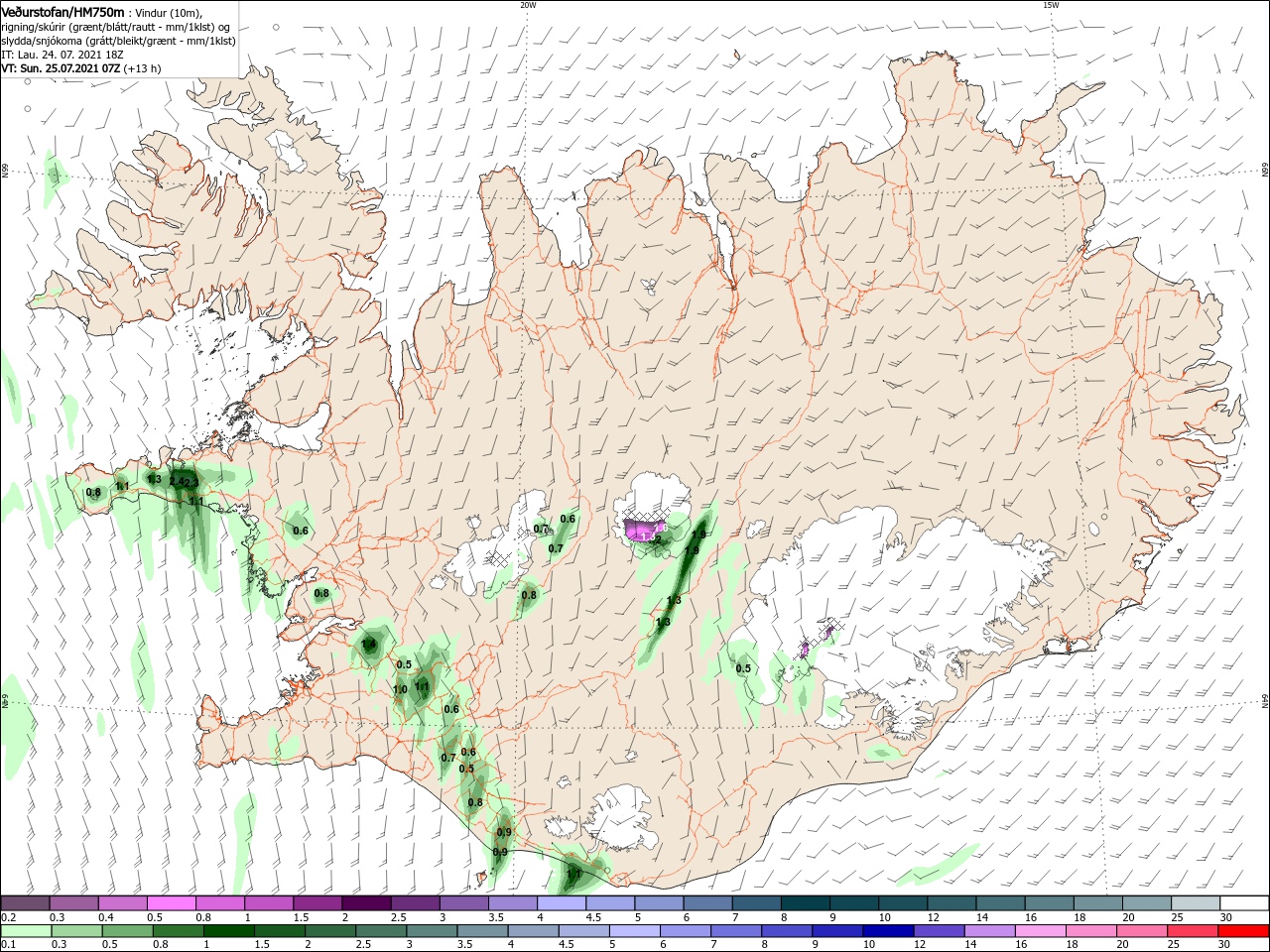Pick the bright pink 0.5–0.8 sleet swatch
1270x952 pixels.
(171, 903)
